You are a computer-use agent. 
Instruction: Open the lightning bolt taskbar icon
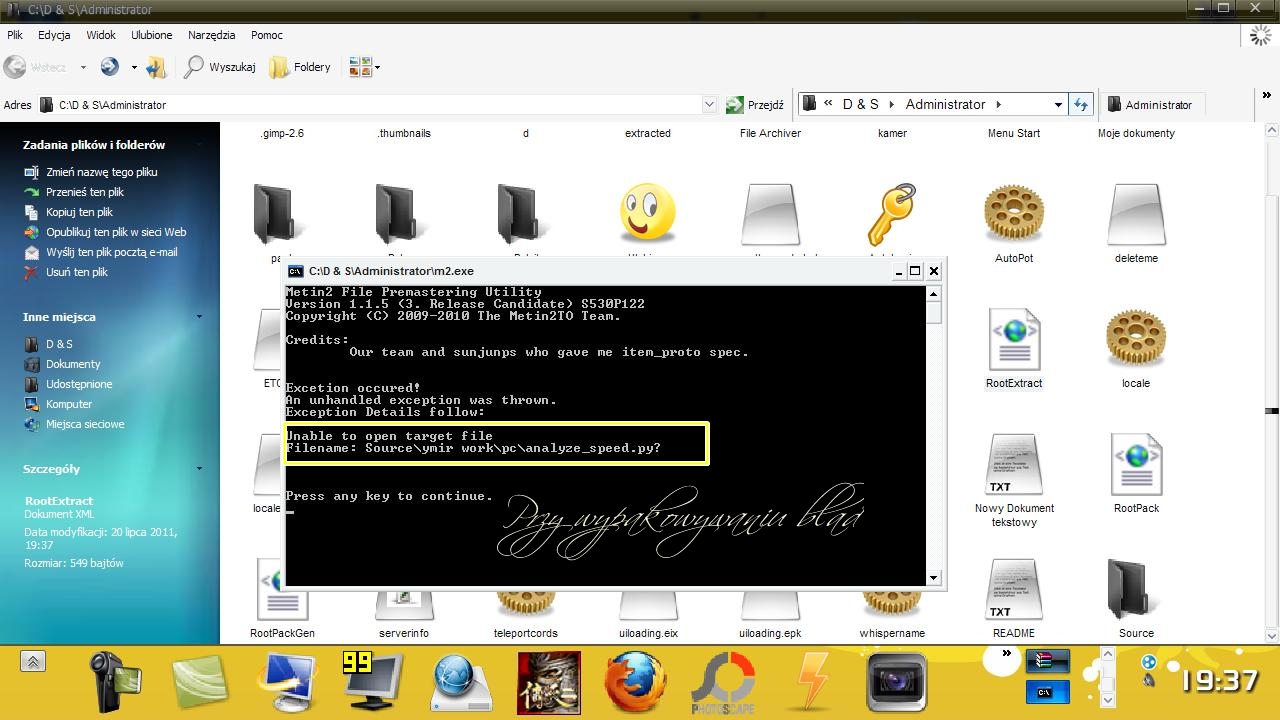click(812, 682)
